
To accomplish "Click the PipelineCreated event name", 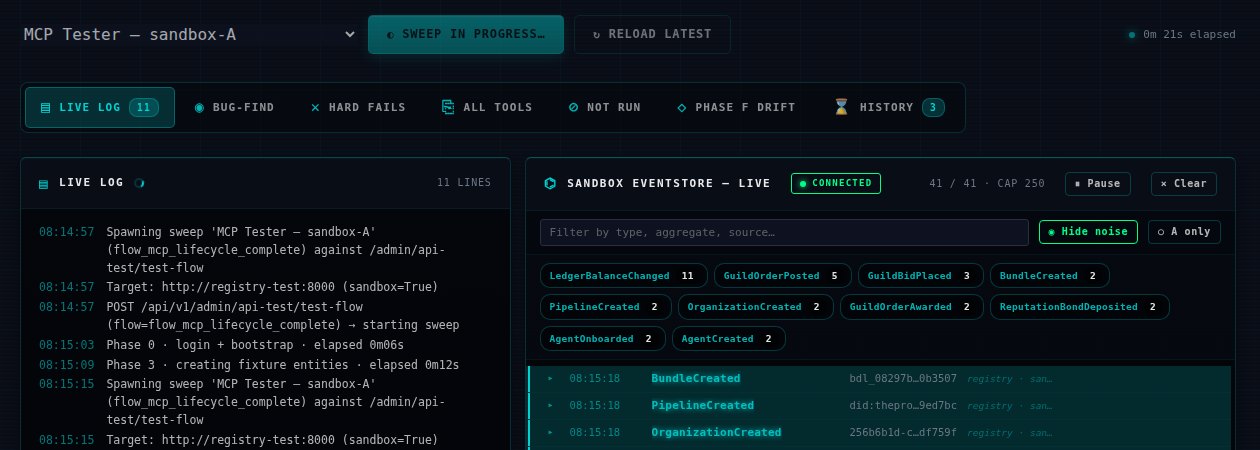I will pos(702,406).
